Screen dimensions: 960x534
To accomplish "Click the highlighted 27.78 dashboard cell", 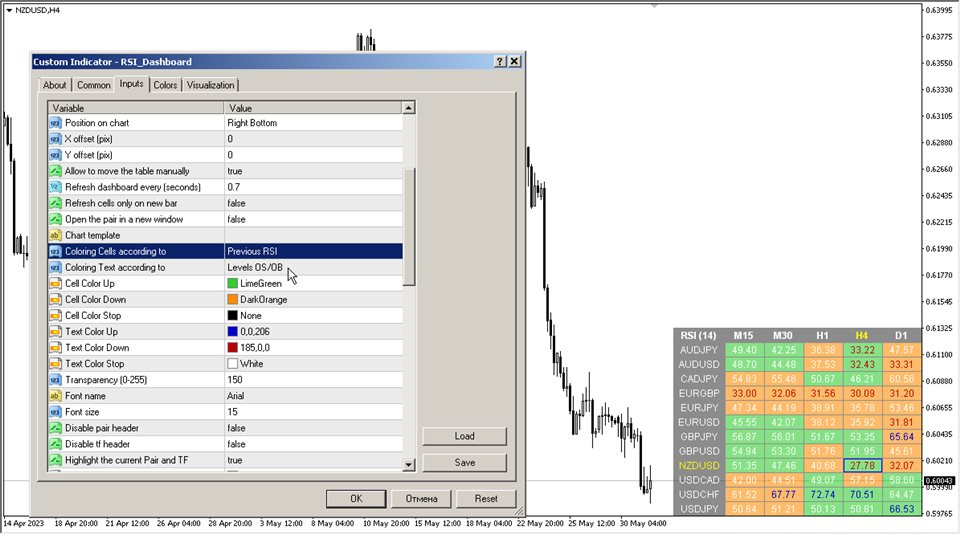I will (862, 465).
